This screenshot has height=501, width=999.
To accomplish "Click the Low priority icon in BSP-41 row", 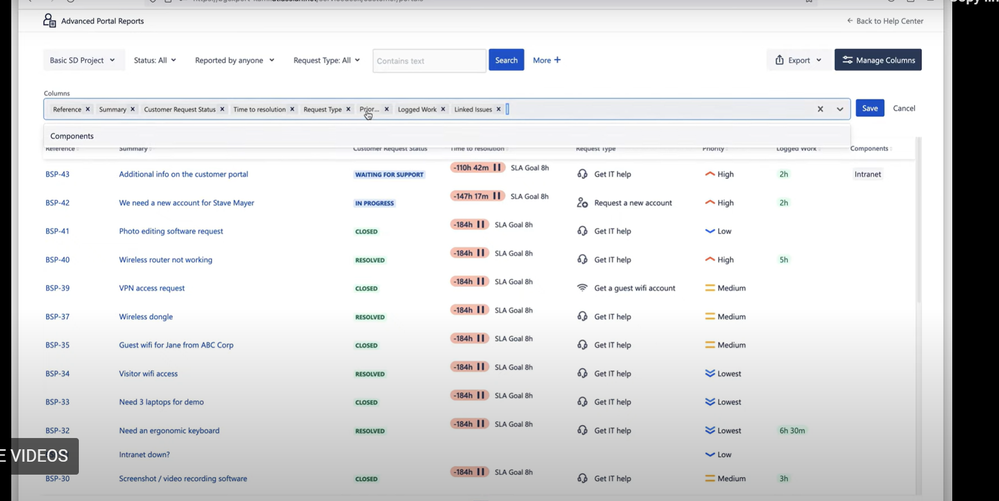I will click(710, 231).
